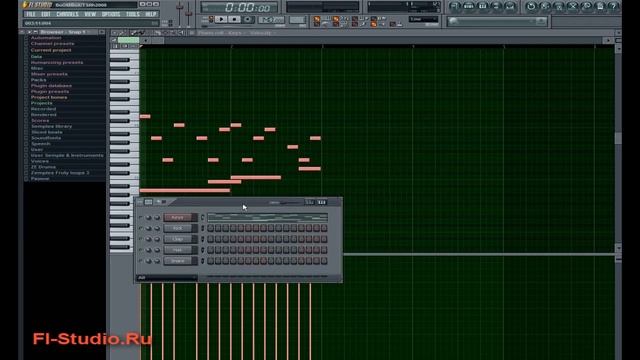Click the Keys channel piano roll preview

(x=267, y=218)
